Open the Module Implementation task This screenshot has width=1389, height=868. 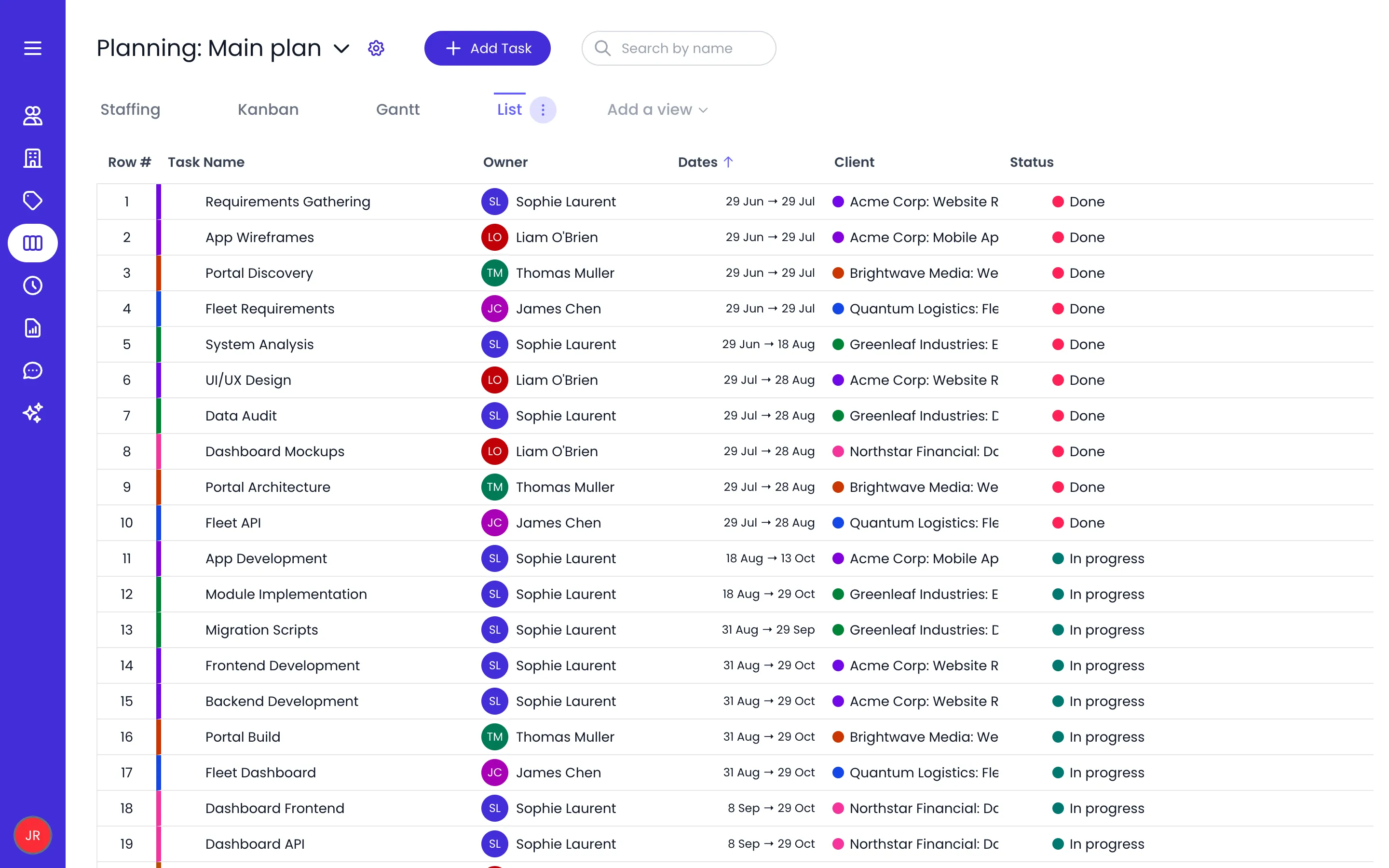[x=286, y=594]
